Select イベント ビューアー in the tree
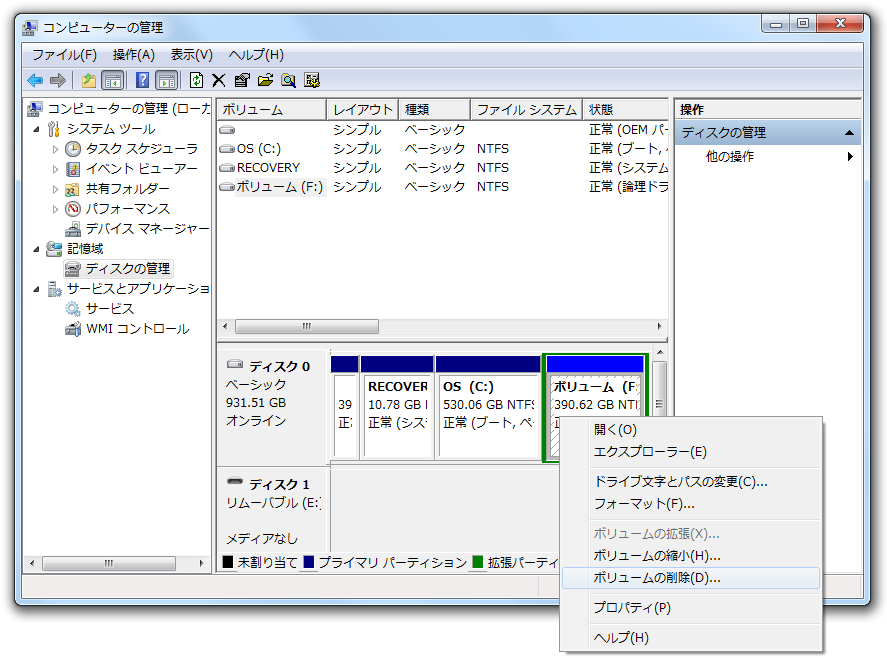 [x=141, y=169]
